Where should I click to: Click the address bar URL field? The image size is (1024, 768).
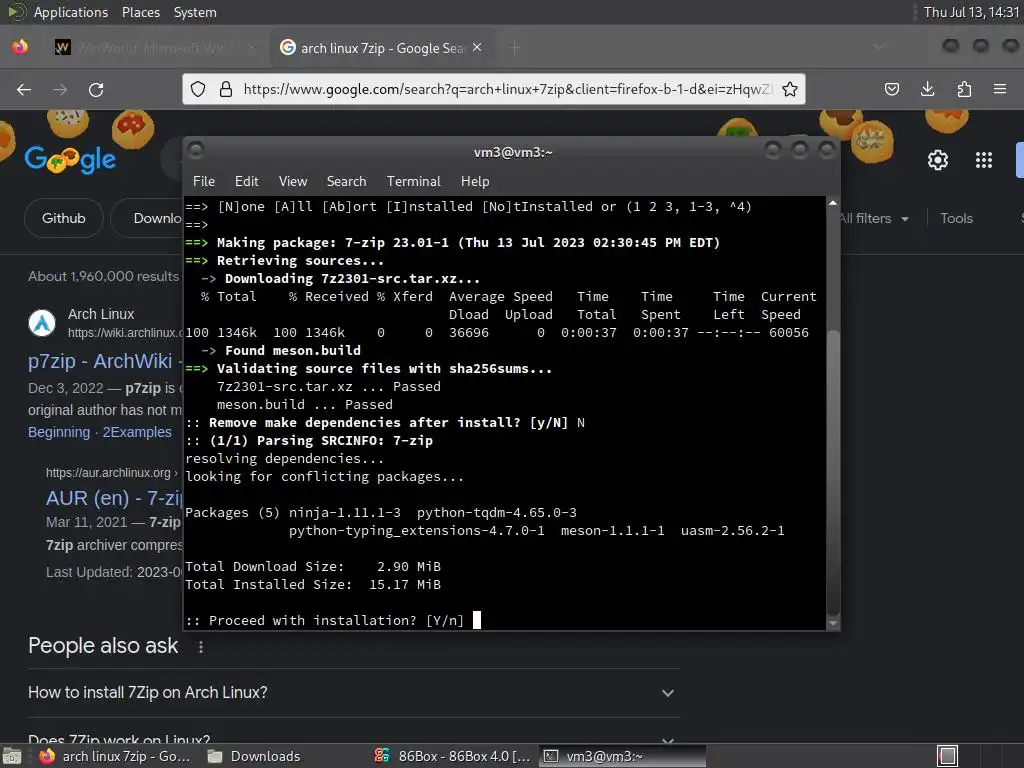click(x=507, y=89)
